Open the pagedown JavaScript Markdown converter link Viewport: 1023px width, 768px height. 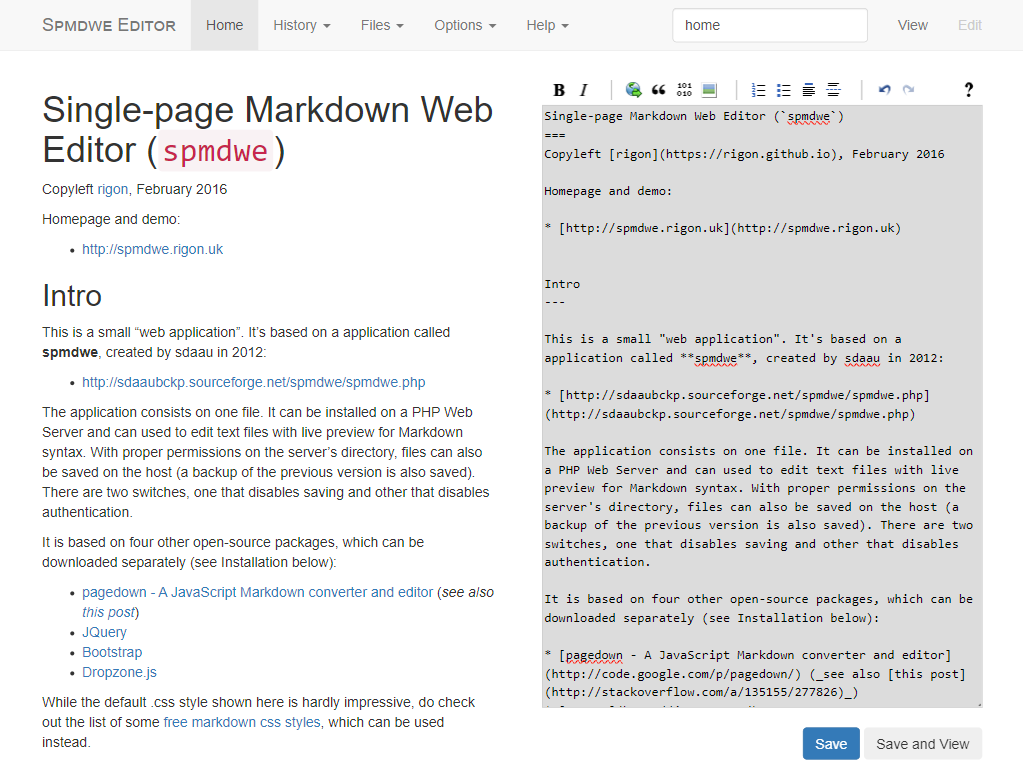(x=258, y=592)
